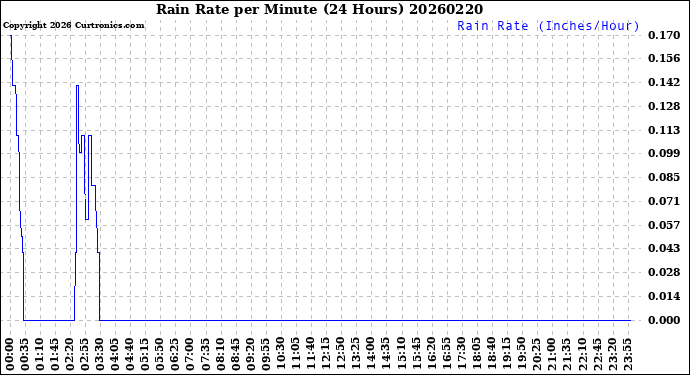Image resolution: width=690 pixels, height=375 pixels.
Task: Click the 02:20 time axis label
Action: (70, 355)
